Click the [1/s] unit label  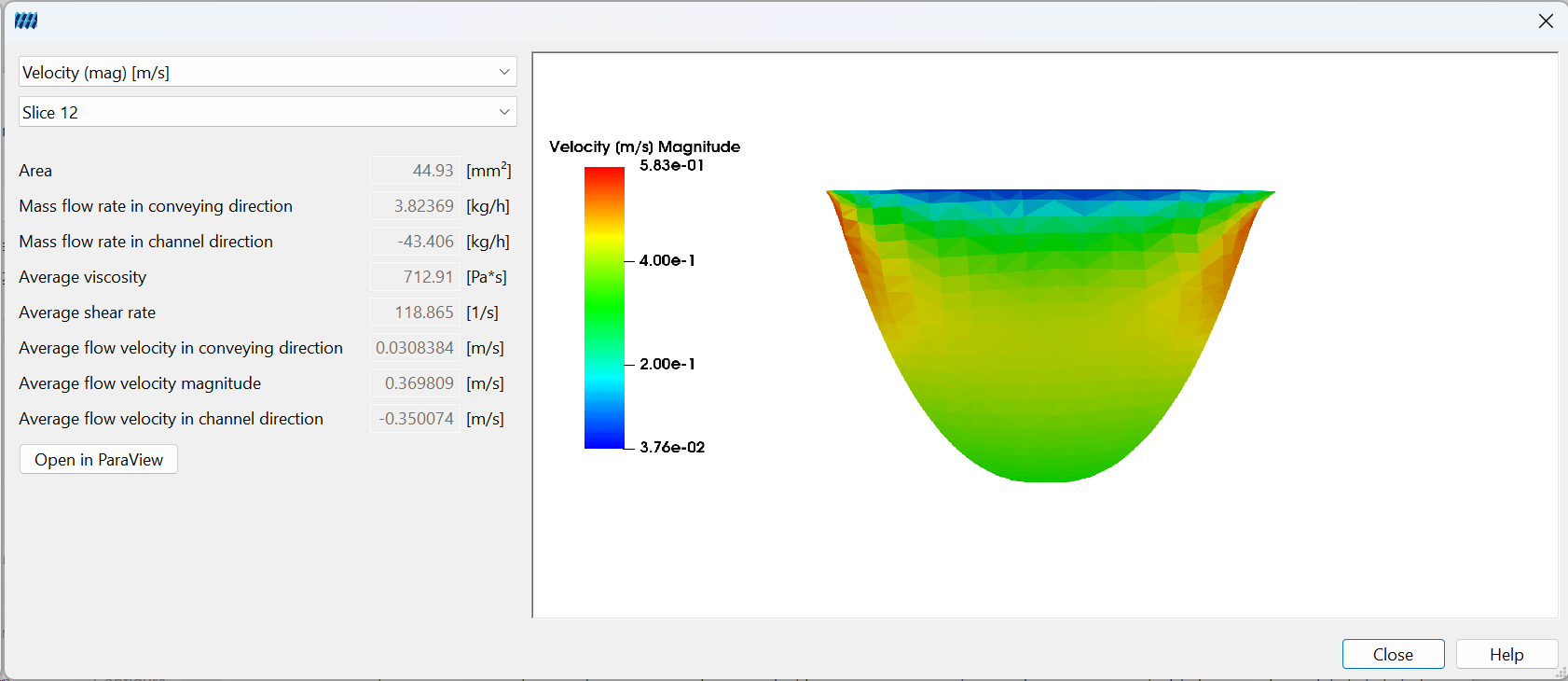pyautogui.click(x=482, y=313)
